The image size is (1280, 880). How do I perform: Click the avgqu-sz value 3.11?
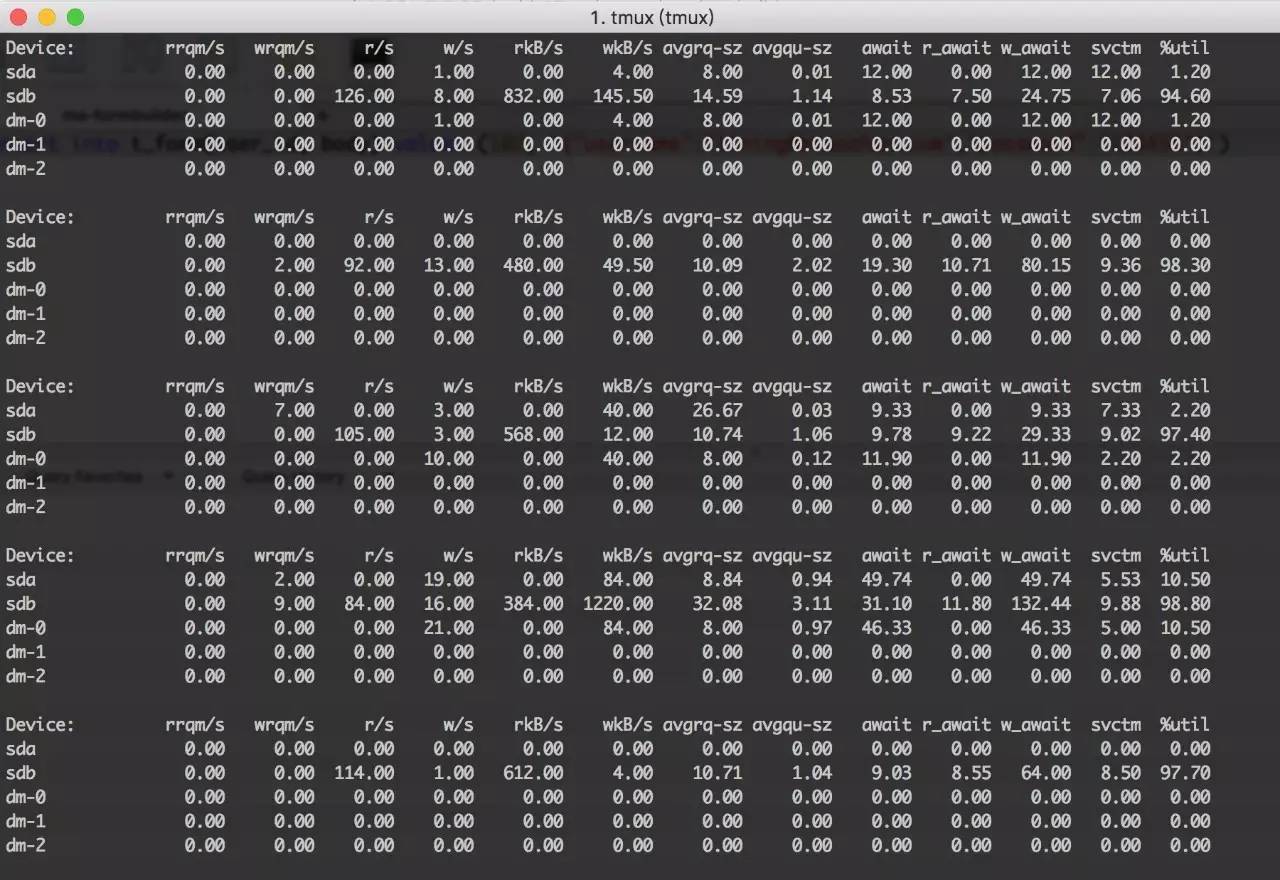[x=812, y=603]
